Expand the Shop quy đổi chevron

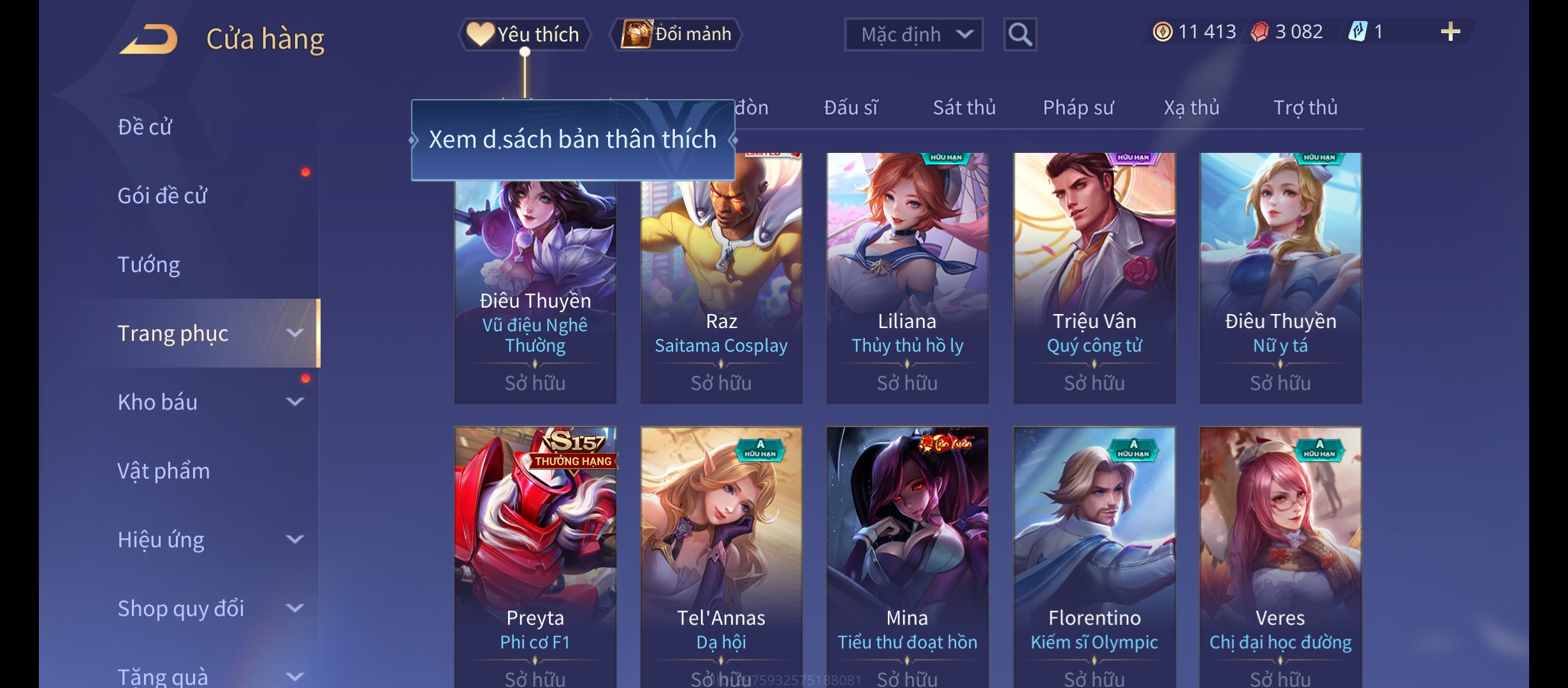coord(294,608)
